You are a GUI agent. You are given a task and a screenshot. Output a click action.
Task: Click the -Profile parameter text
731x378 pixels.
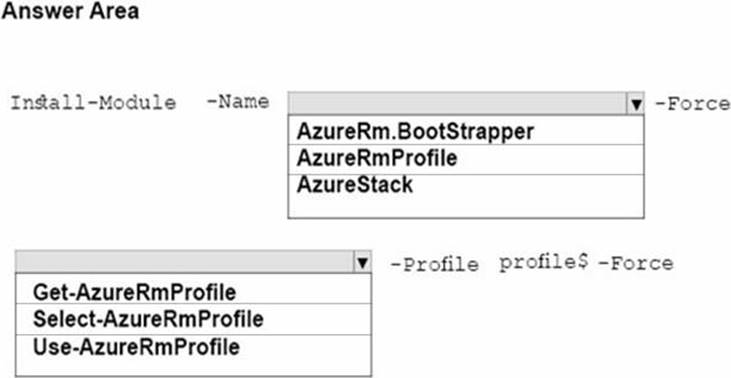[434, 264]
